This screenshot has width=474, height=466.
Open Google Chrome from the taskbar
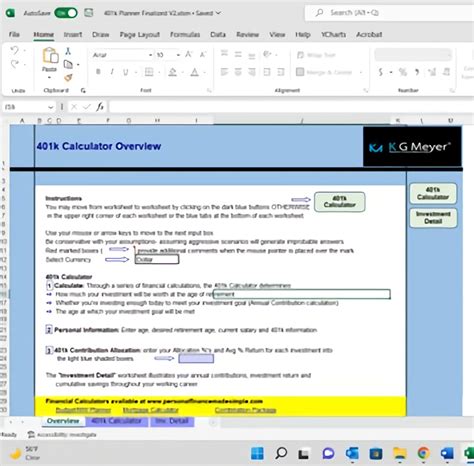424,453
